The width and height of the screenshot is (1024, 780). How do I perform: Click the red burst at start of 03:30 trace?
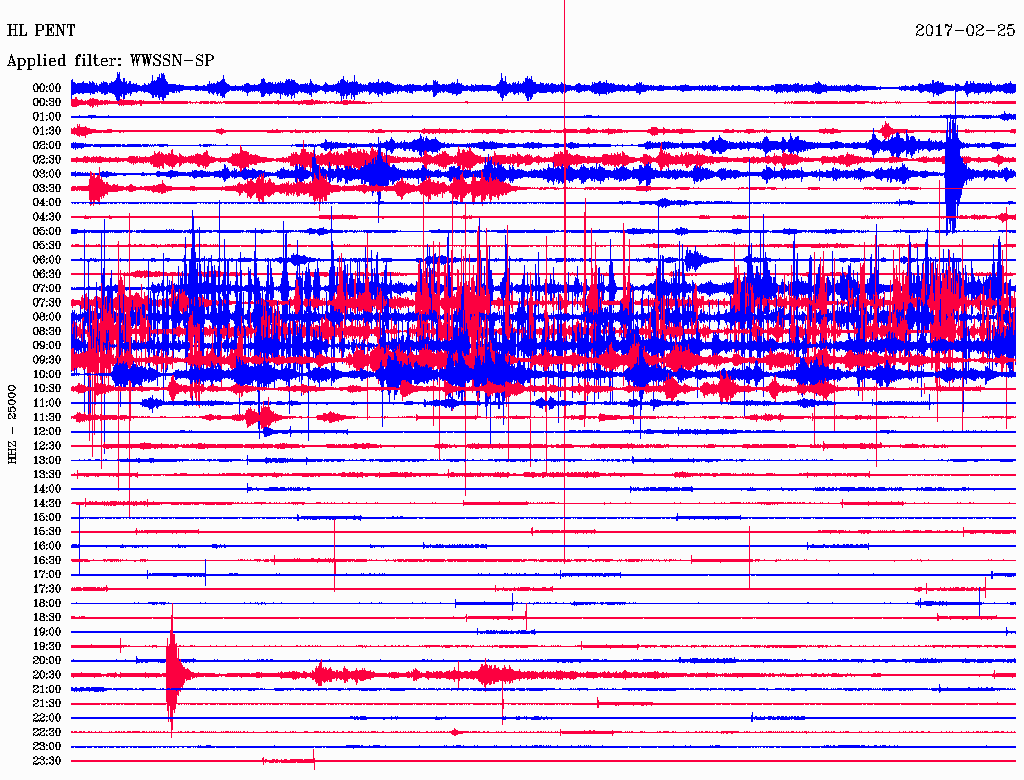coord(97,189)
